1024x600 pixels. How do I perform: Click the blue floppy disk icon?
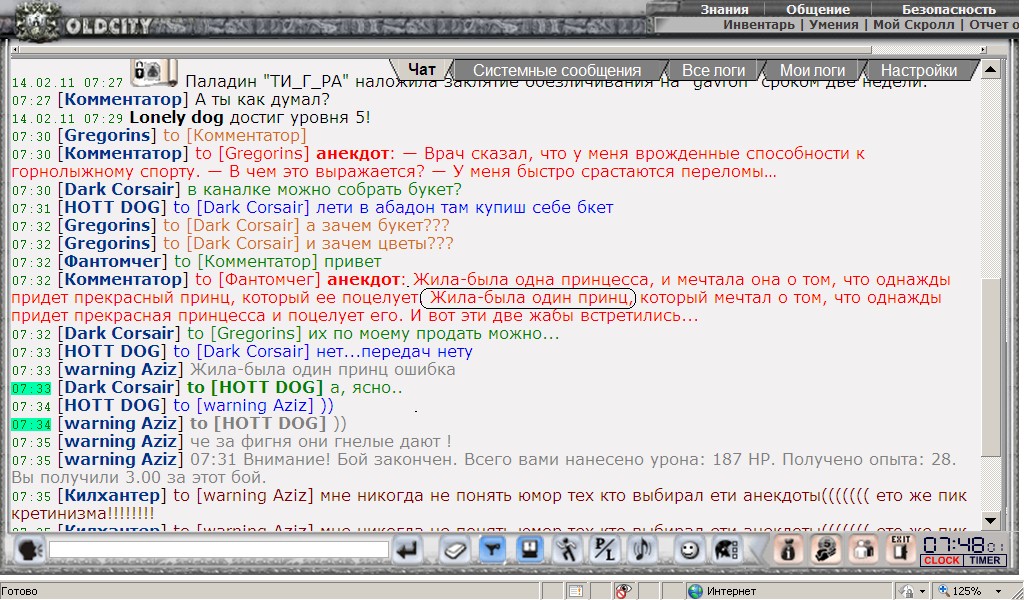530,550
